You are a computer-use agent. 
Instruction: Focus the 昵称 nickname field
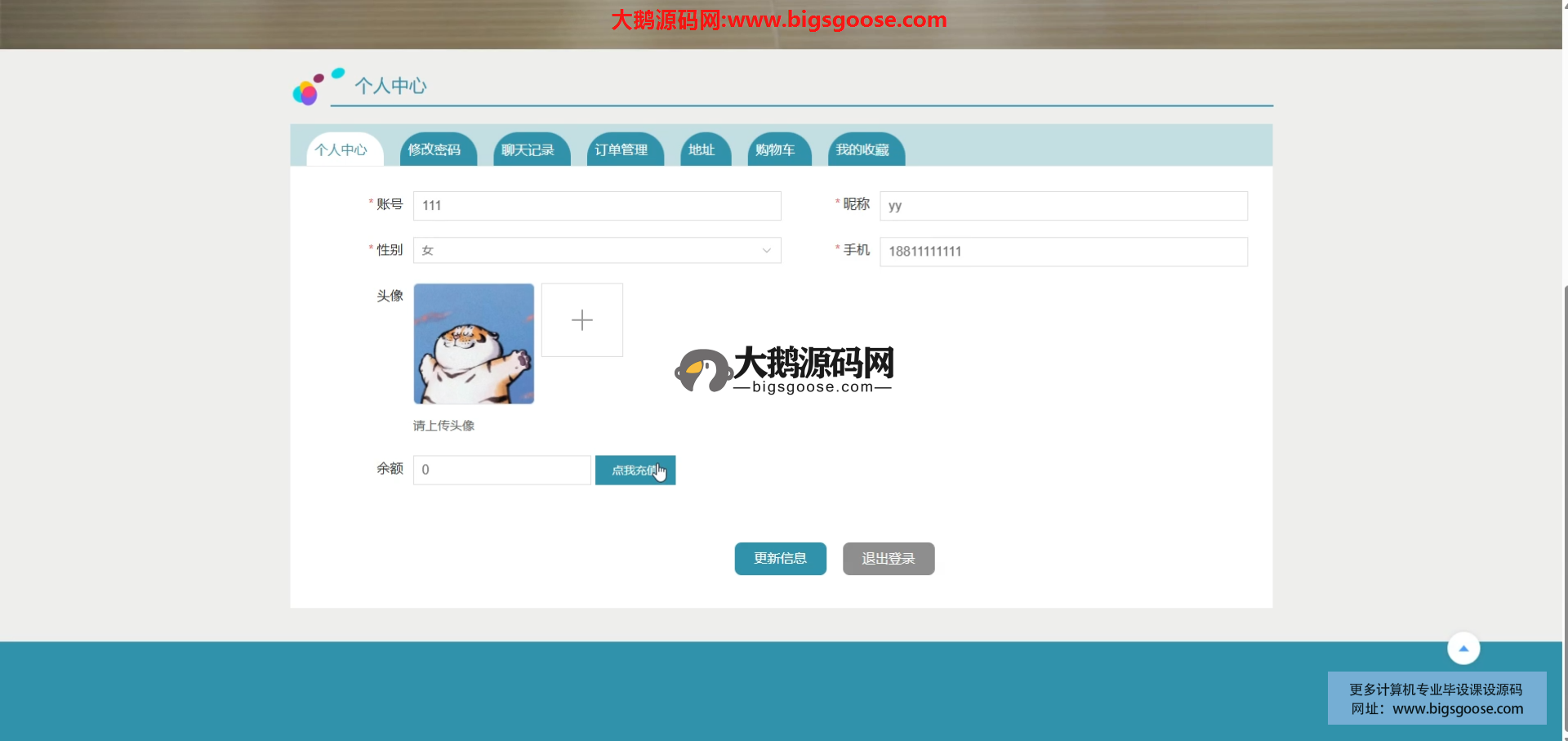point(1062,206)
